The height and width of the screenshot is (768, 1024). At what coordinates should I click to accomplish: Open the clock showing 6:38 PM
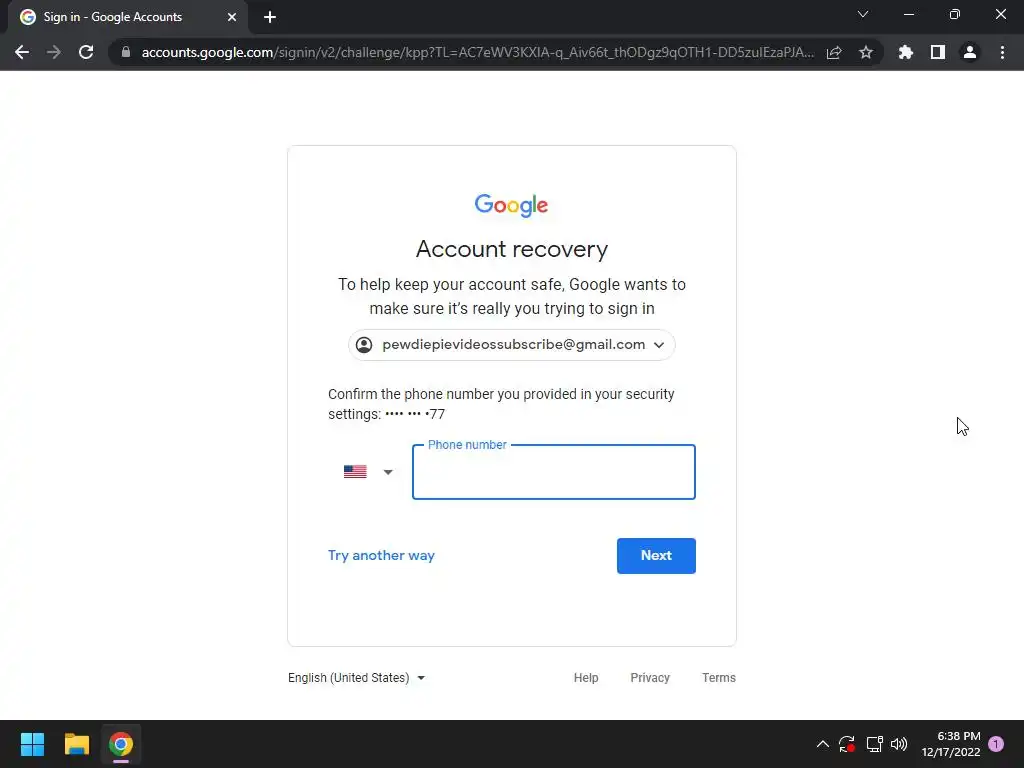(x=951, y=744)
